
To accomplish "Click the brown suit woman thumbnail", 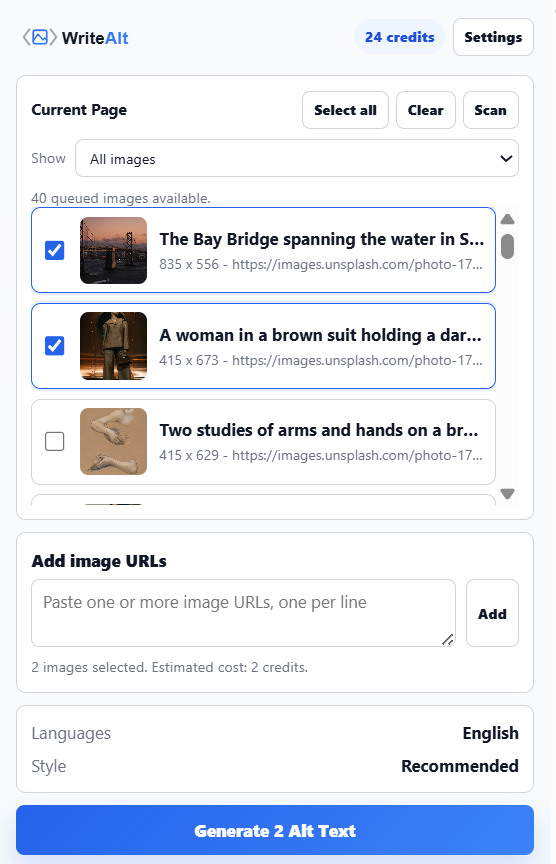I will (x=114, y=346).
